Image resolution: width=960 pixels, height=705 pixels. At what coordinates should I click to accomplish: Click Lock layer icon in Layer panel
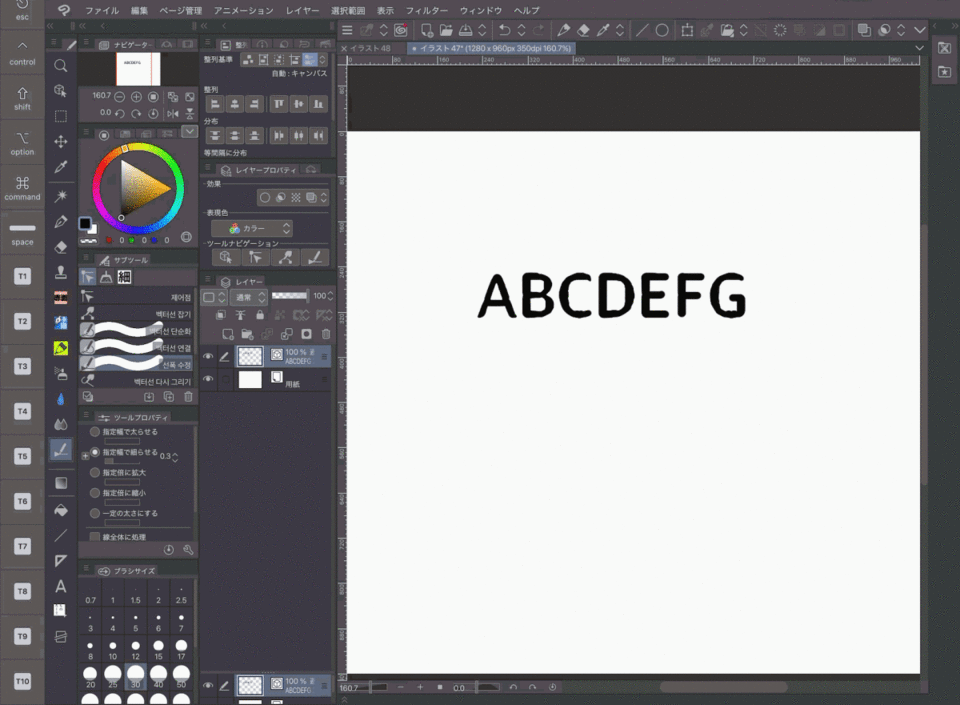click(x=260, y=315)
